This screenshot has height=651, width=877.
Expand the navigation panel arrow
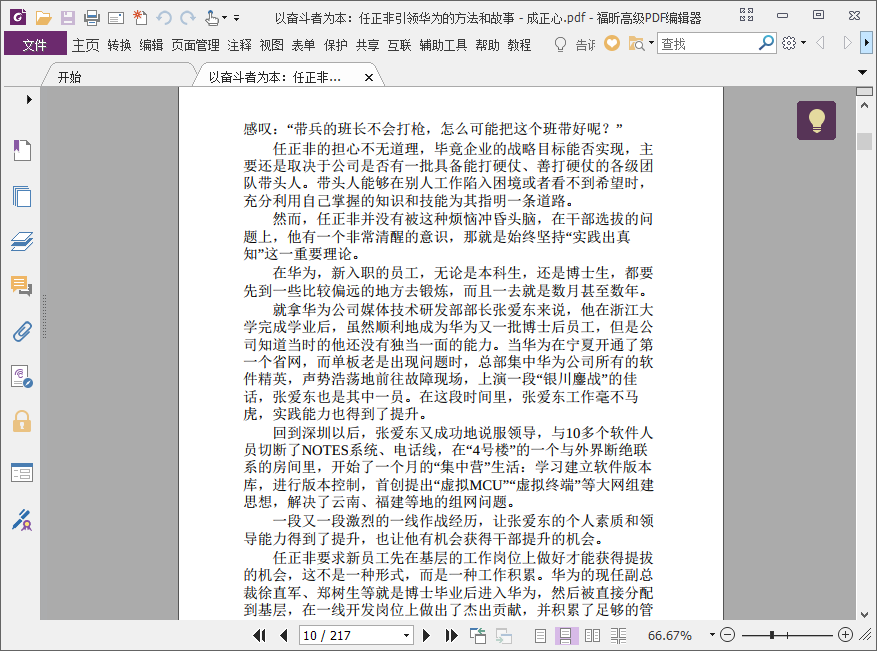pos(29,100)
